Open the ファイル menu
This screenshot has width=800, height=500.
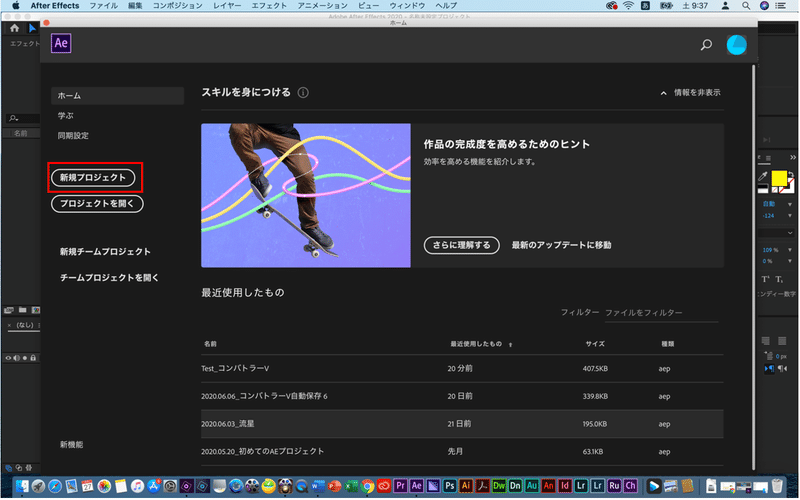point(104,6)
